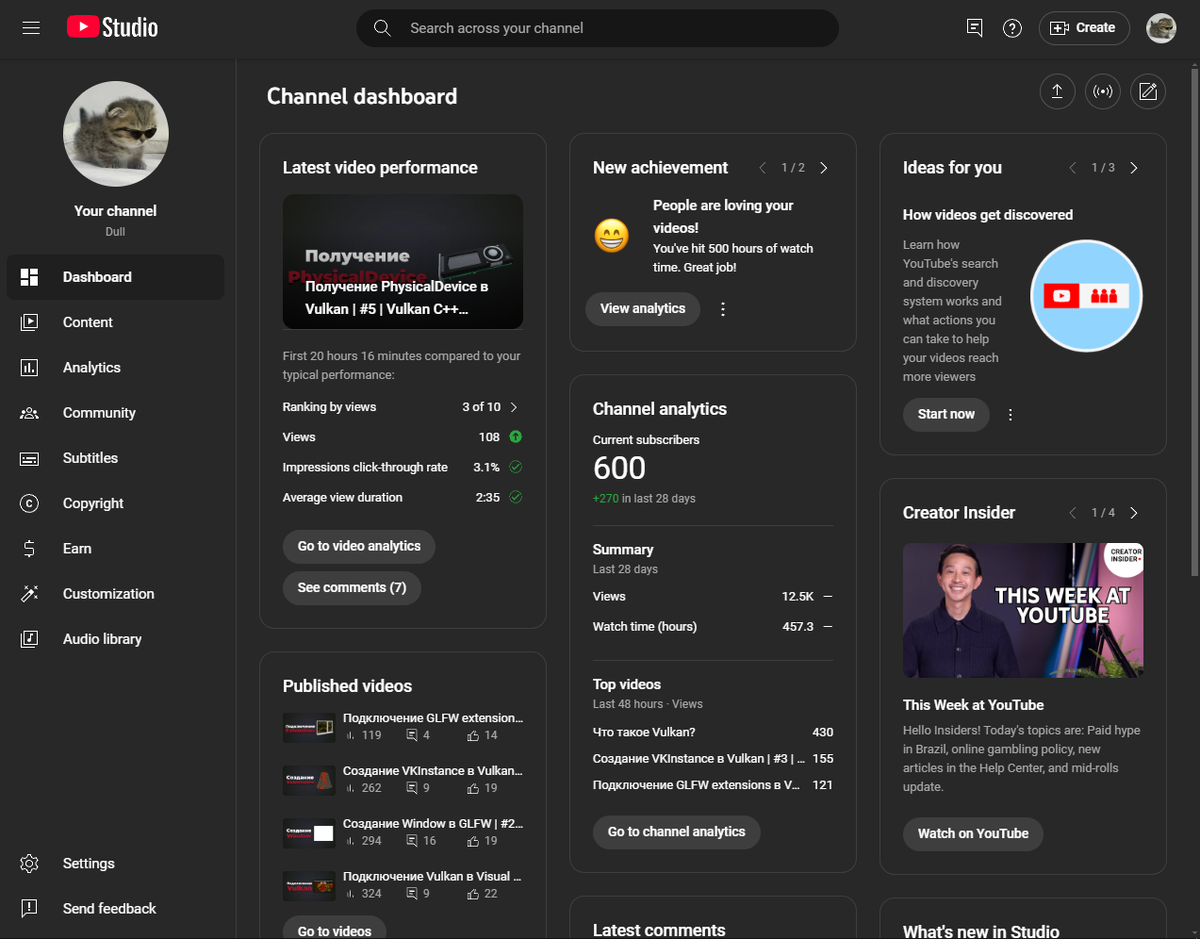
Task: Open the channel profile picture in the sidebar
Action: click(x=116, y=134)
